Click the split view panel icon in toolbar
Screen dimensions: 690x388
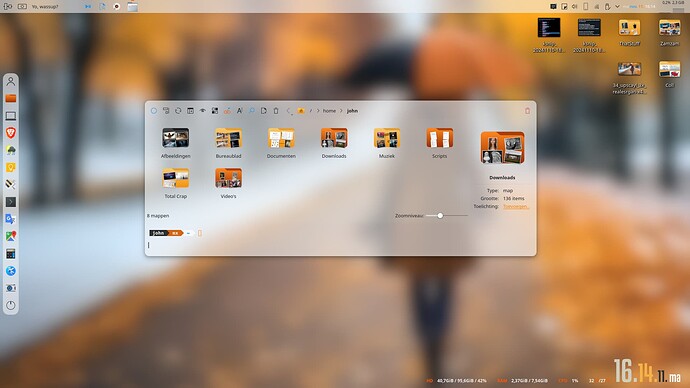[x=190, y=111]
